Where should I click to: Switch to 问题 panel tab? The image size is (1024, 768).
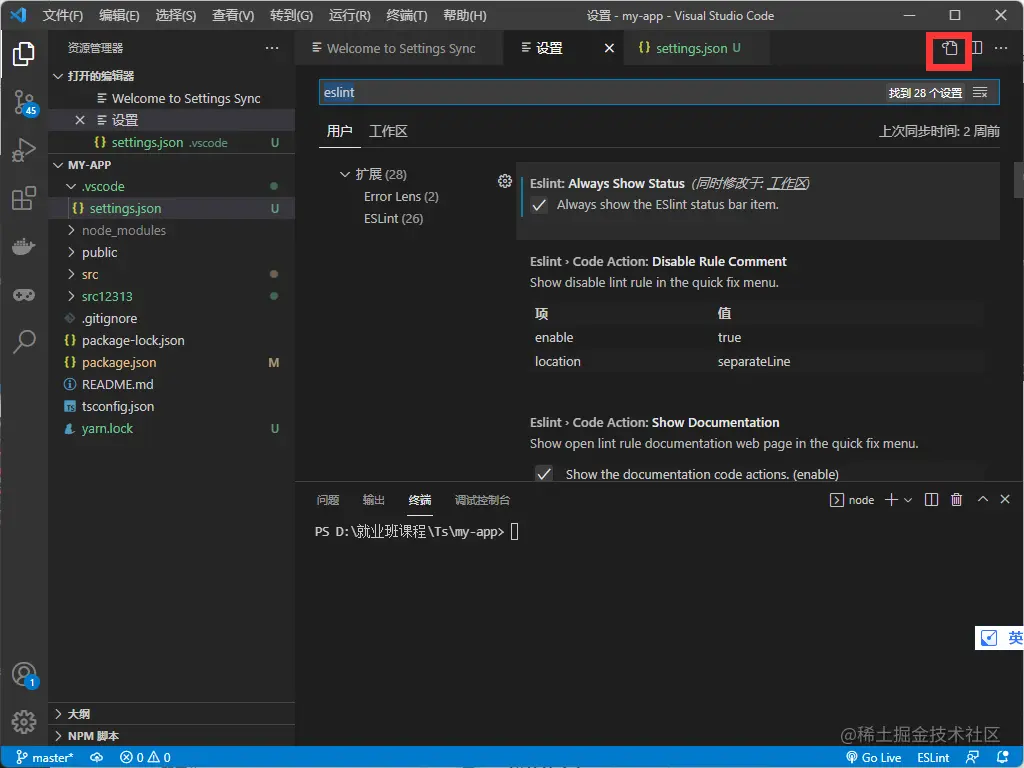pyautogui.click(x=327, y=500)
